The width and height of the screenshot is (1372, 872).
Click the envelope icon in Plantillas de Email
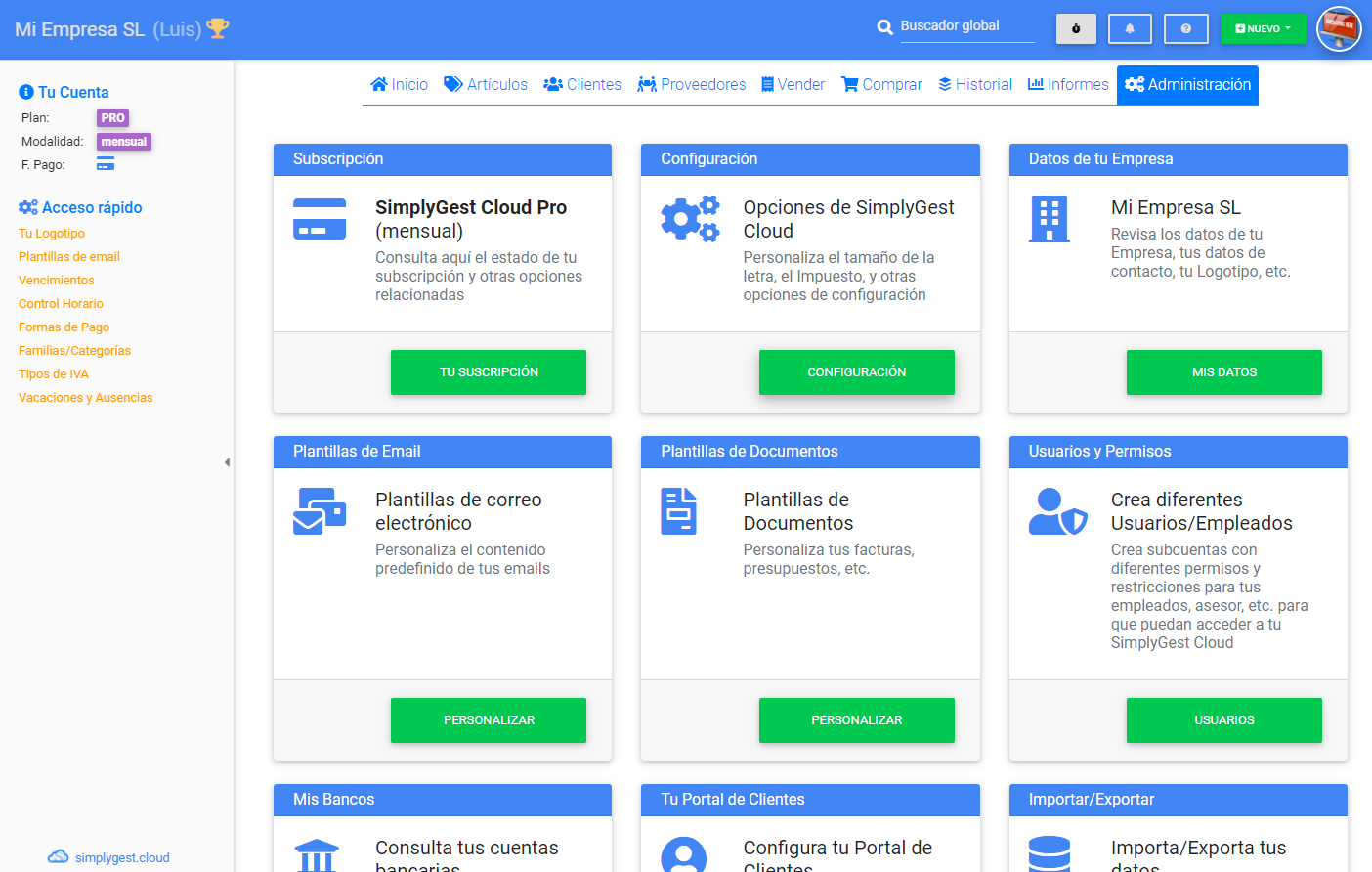pos(320,511)
